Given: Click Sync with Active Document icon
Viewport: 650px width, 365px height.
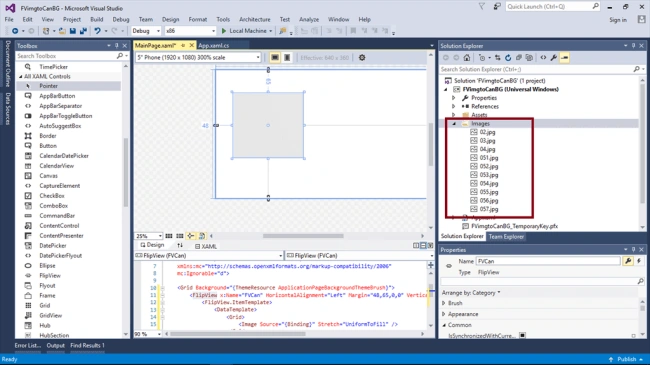Looking at the screenshot, I should pos(497,58).
